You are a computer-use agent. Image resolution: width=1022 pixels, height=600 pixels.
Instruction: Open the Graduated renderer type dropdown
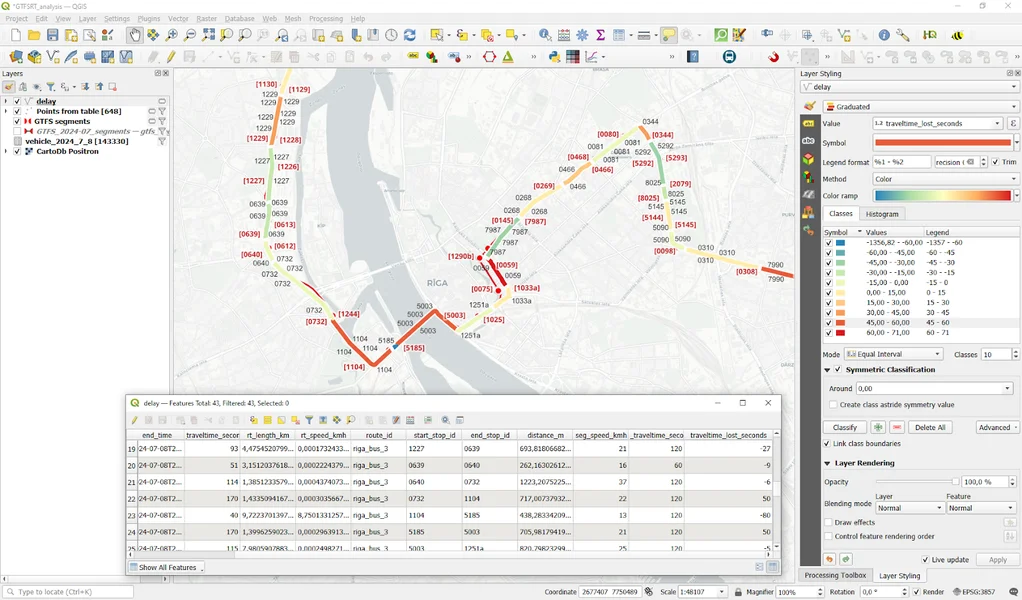pyautogui.click(x=920, y=106)
